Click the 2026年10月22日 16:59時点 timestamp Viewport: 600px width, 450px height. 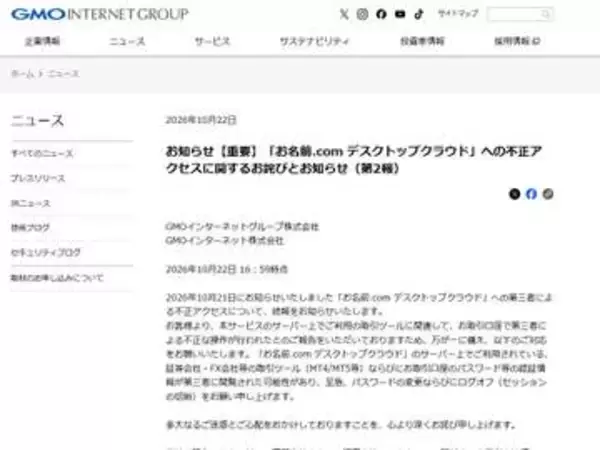tap(227, 269)
